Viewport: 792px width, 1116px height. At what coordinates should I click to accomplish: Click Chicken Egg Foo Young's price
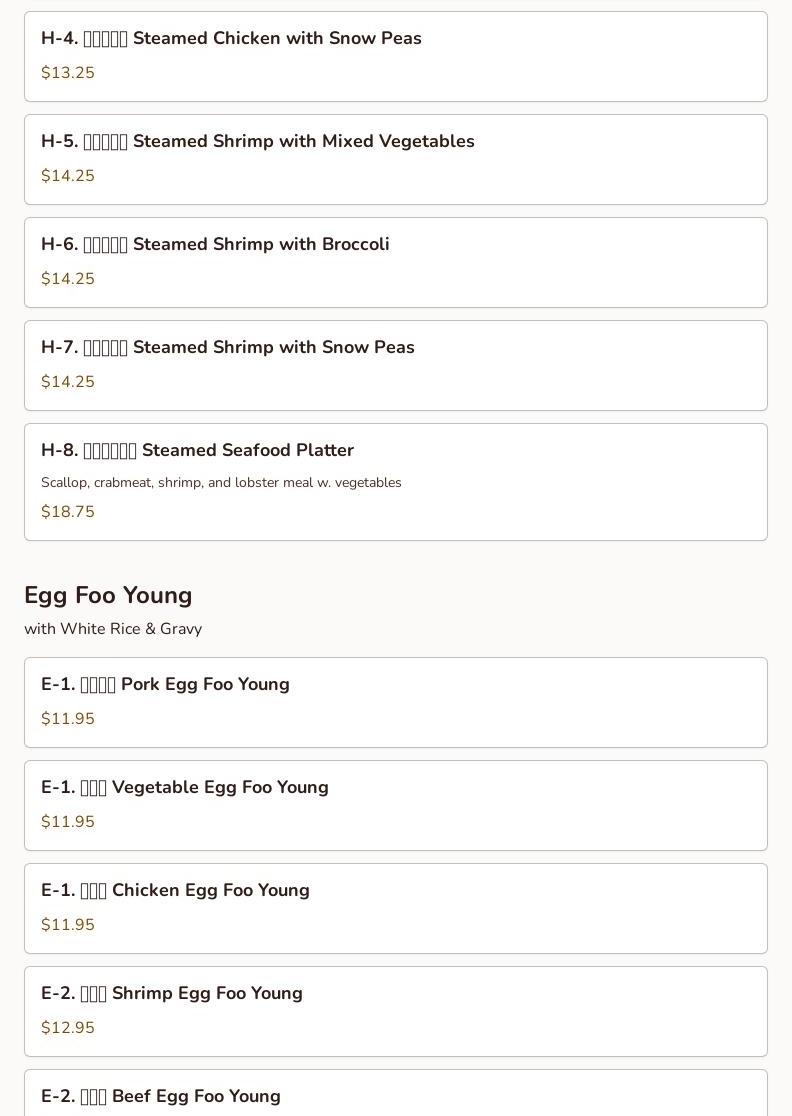(x=68, y=925)
